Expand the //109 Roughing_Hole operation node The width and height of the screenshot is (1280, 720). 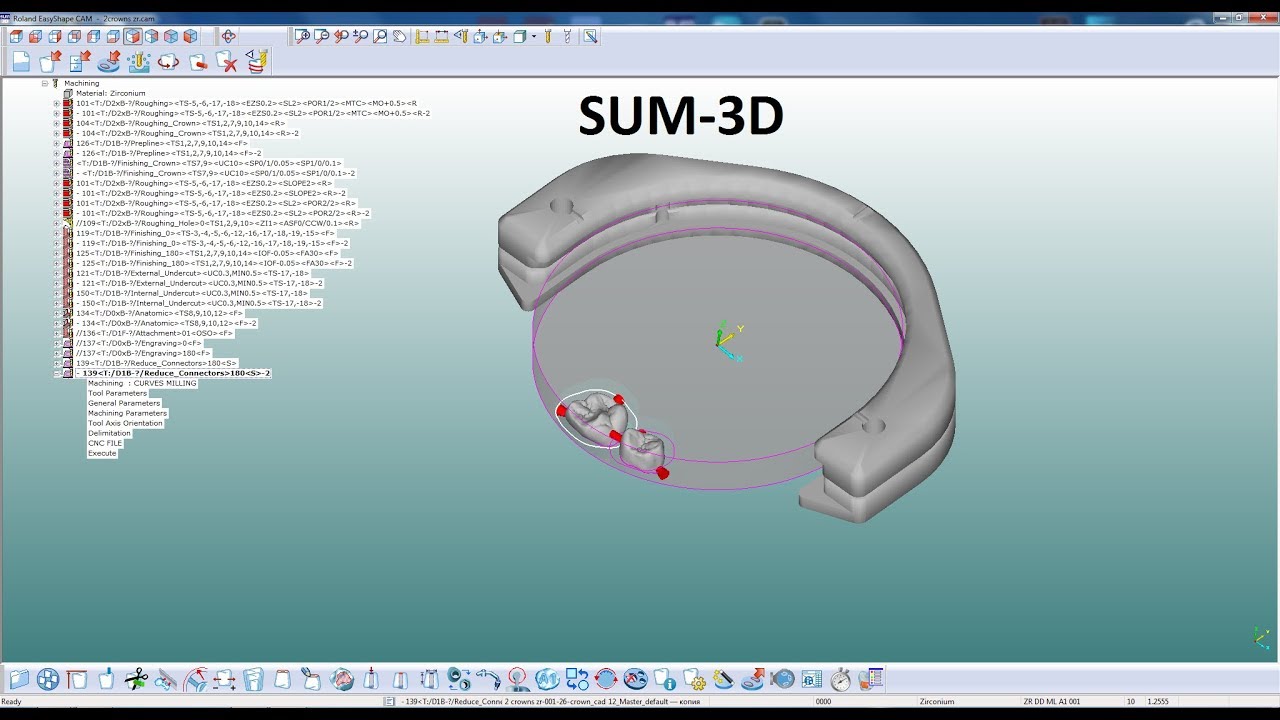pos(57,223)
